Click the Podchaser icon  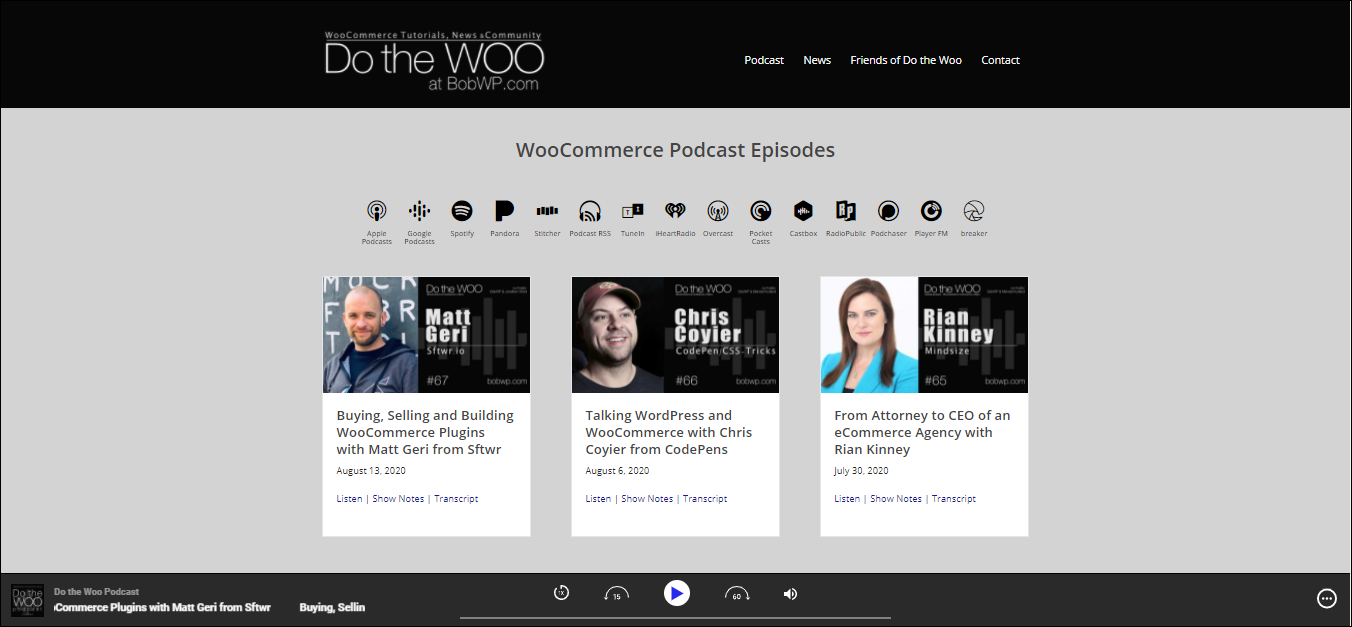click(x=888, y=211)
